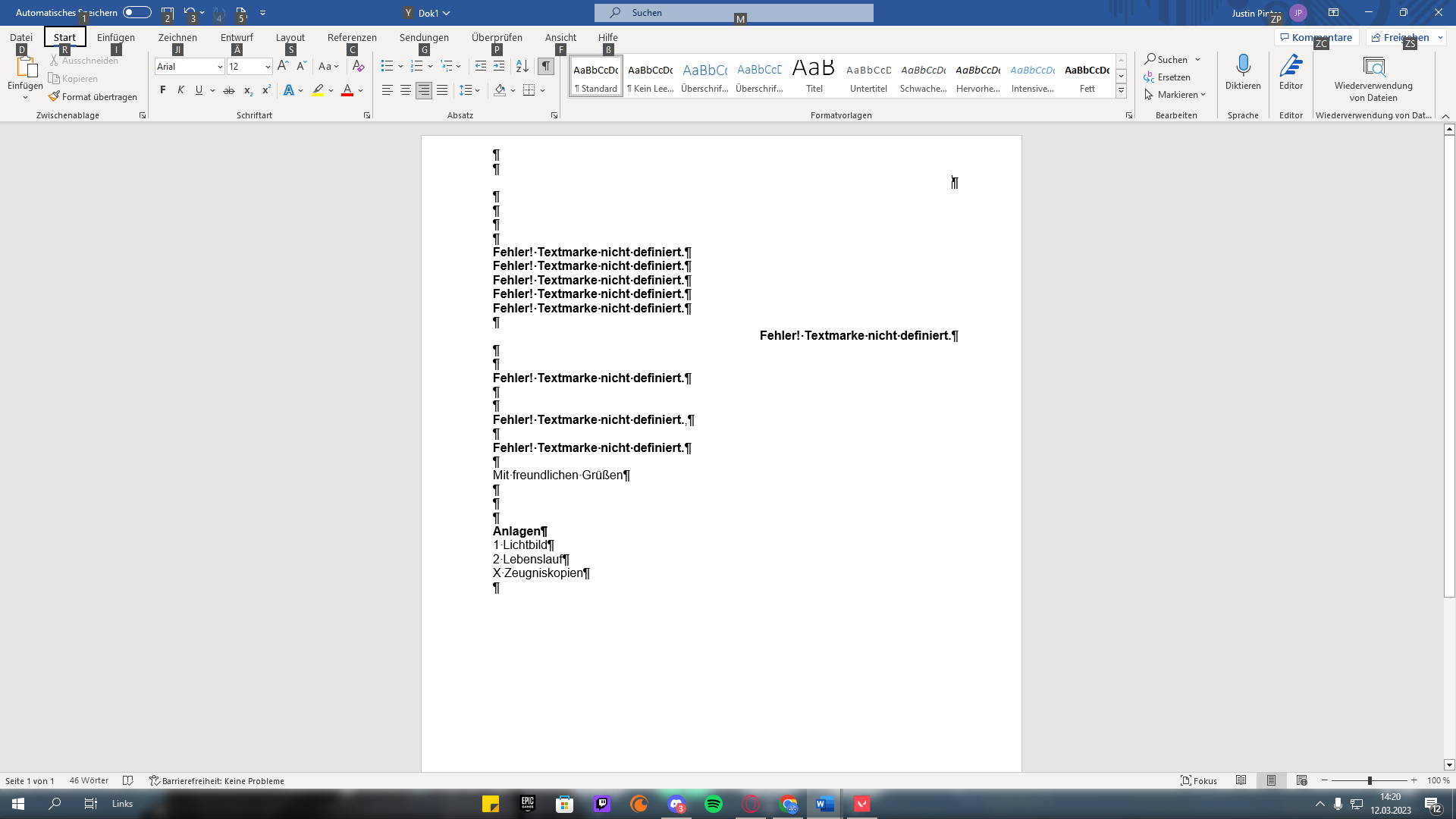Toggle strikethrough text formatting
This screenshot has height=819, width=1456.
(x=229, y=90)
